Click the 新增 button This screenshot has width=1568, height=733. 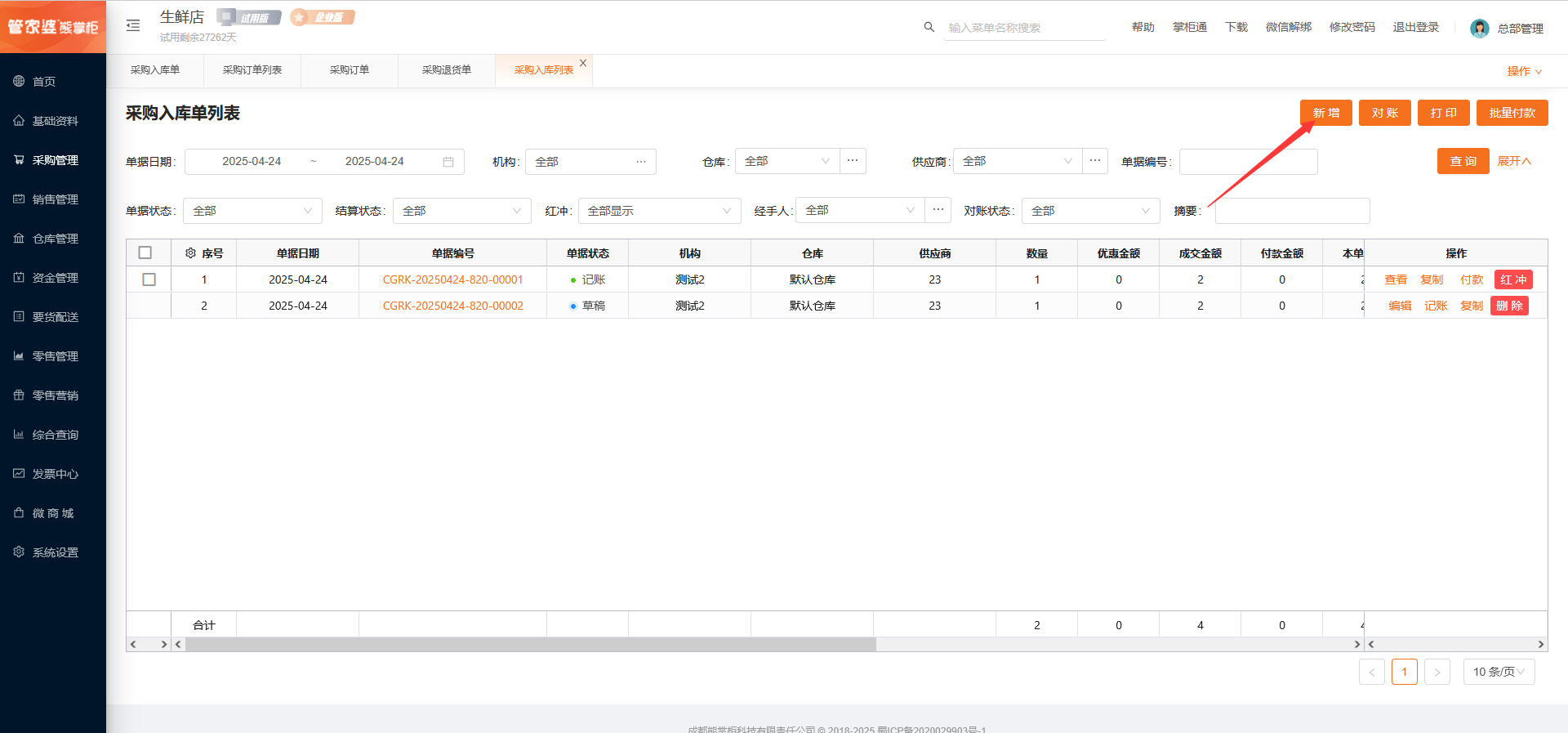pos(1326,113)
